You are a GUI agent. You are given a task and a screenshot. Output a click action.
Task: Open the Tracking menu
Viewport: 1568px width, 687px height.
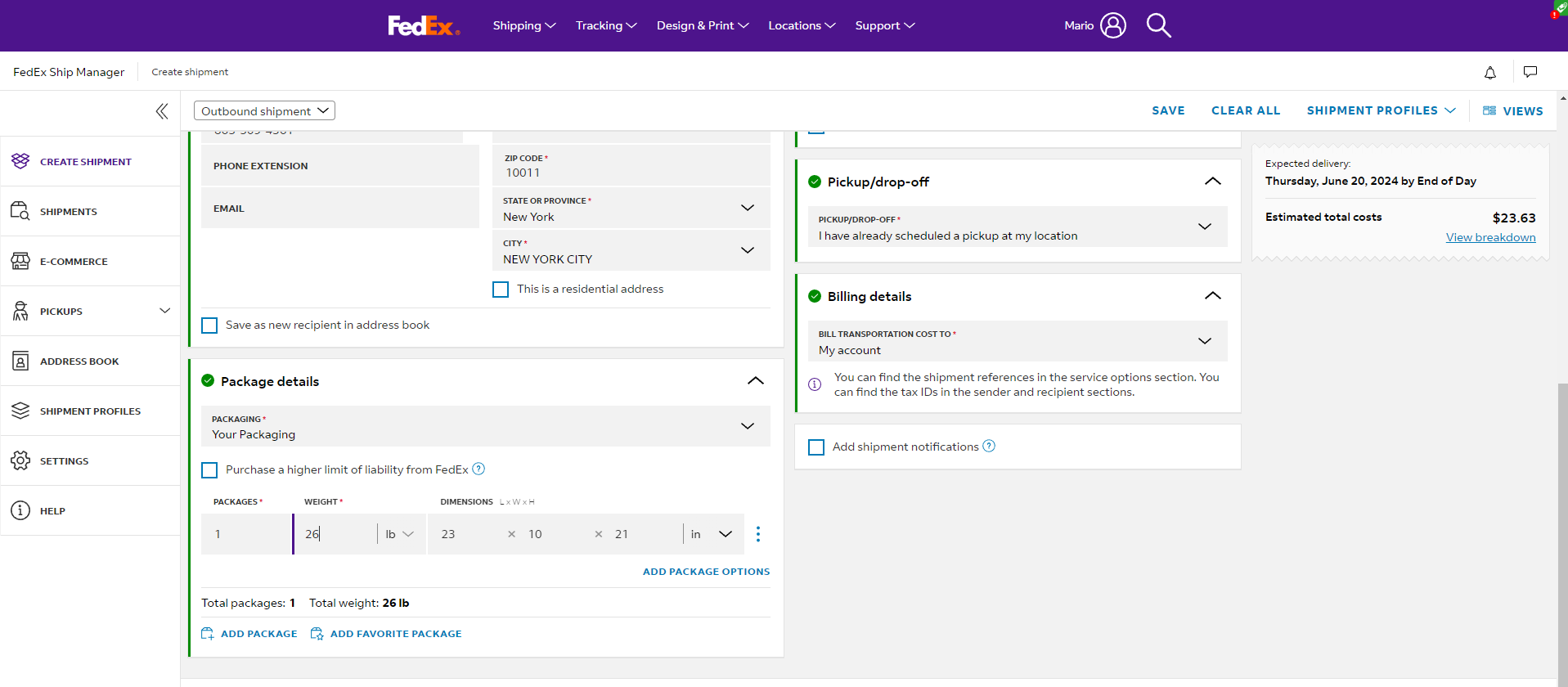(606, 25)
